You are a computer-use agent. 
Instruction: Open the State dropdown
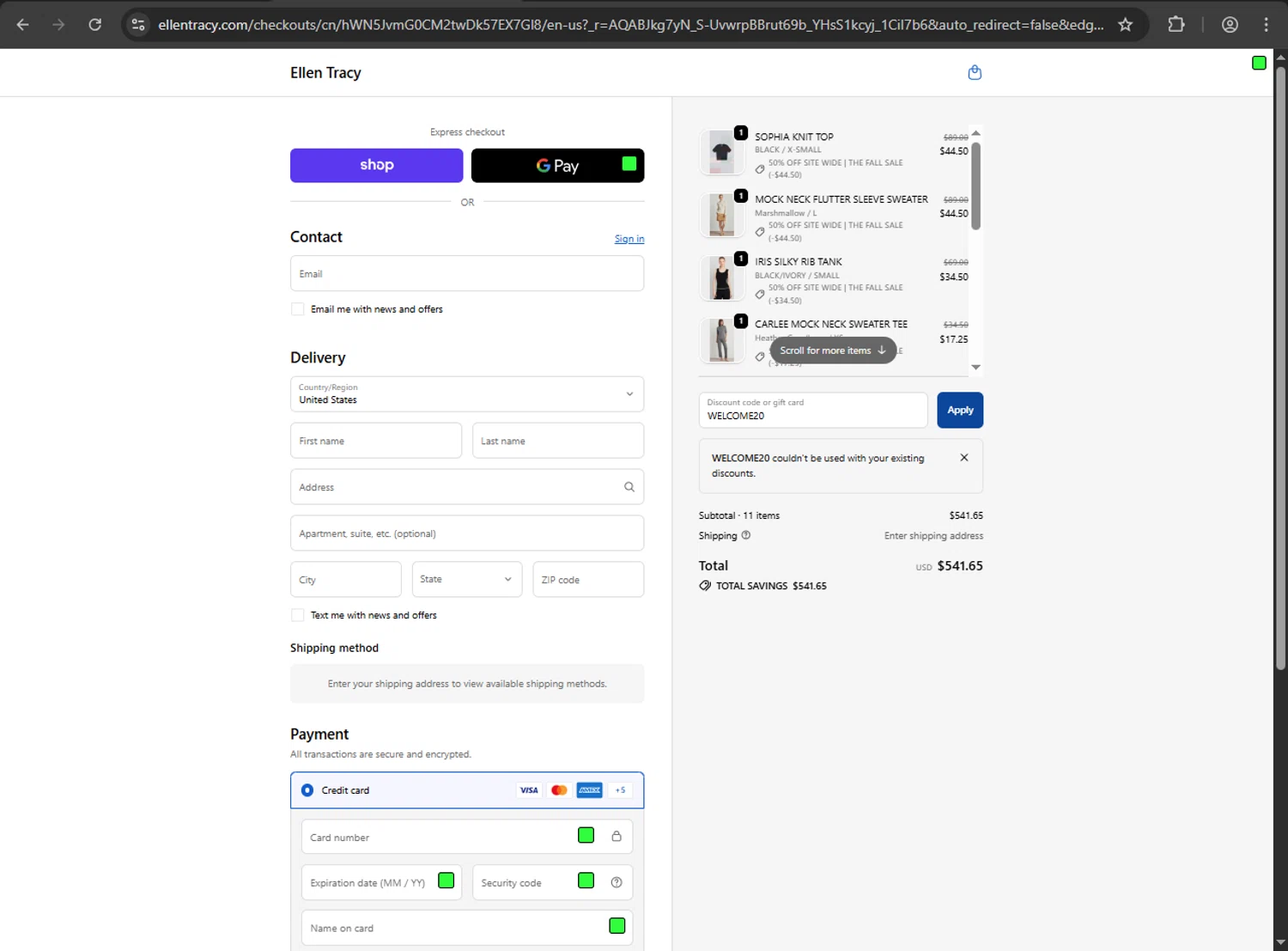click(467, 580)
